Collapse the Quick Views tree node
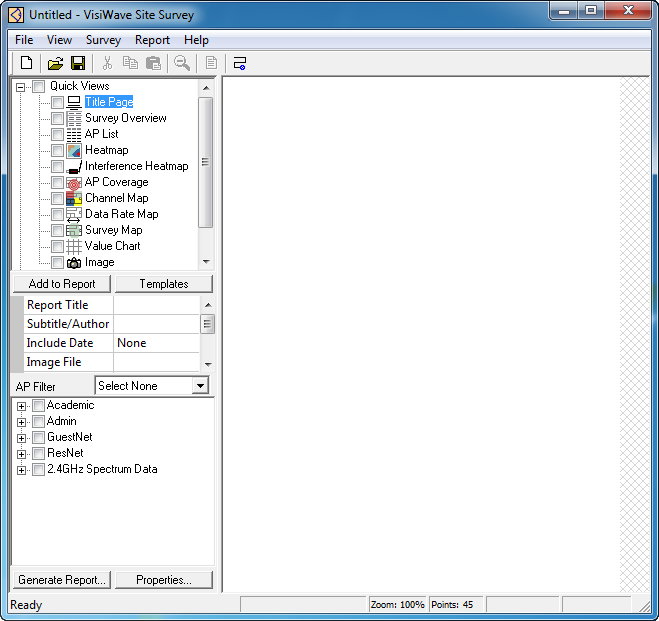Viewport: 659px width, 621px height. click(x=20, y=87)
